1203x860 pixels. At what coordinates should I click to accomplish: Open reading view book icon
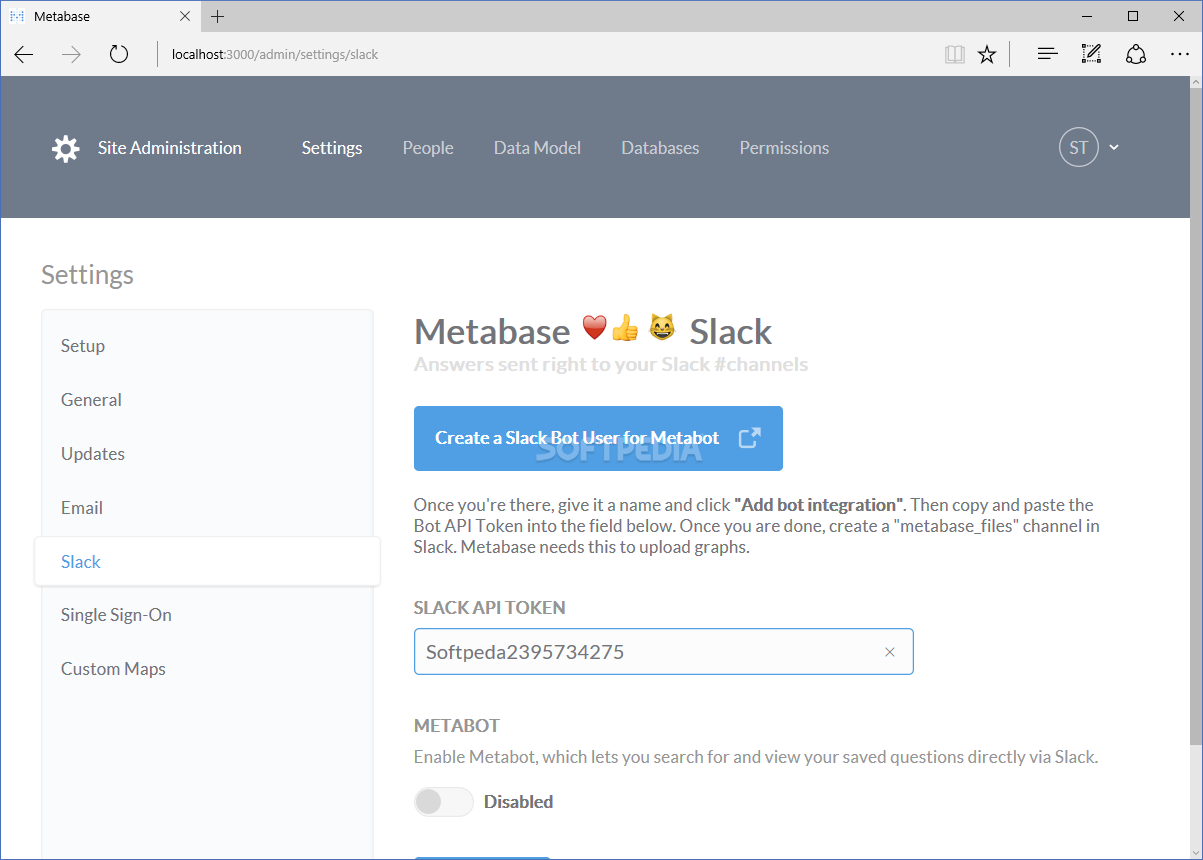(x=954, y=54)
